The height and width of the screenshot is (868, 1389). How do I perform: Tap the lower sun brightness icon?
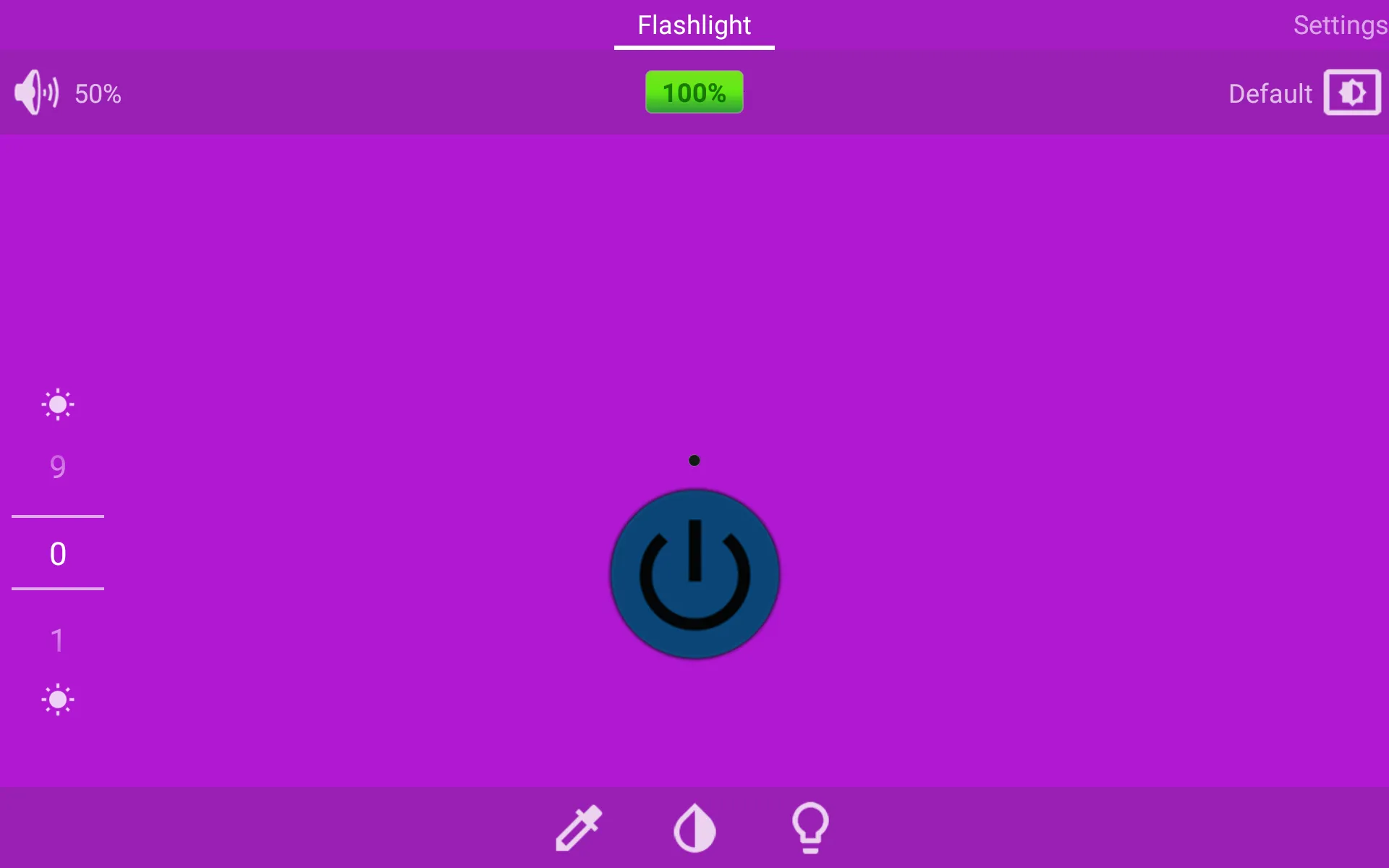click(x=57, y=700)
